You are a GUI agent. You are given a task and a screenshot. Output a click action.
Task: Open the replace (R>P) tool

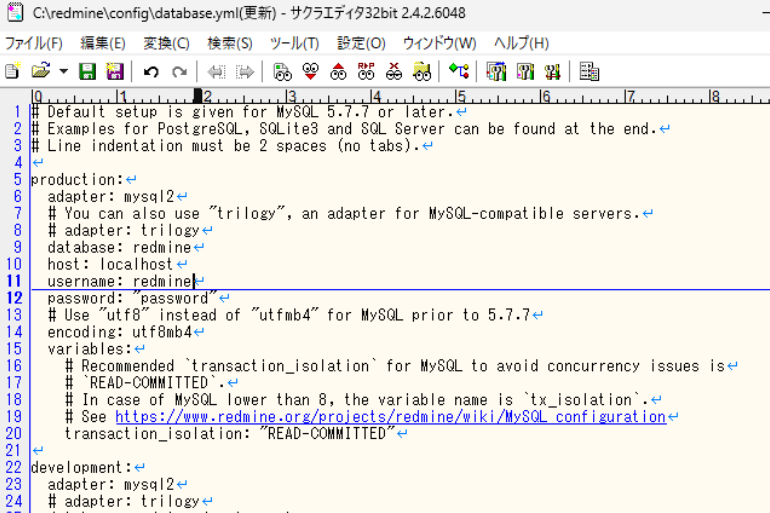tap(366, 71)
